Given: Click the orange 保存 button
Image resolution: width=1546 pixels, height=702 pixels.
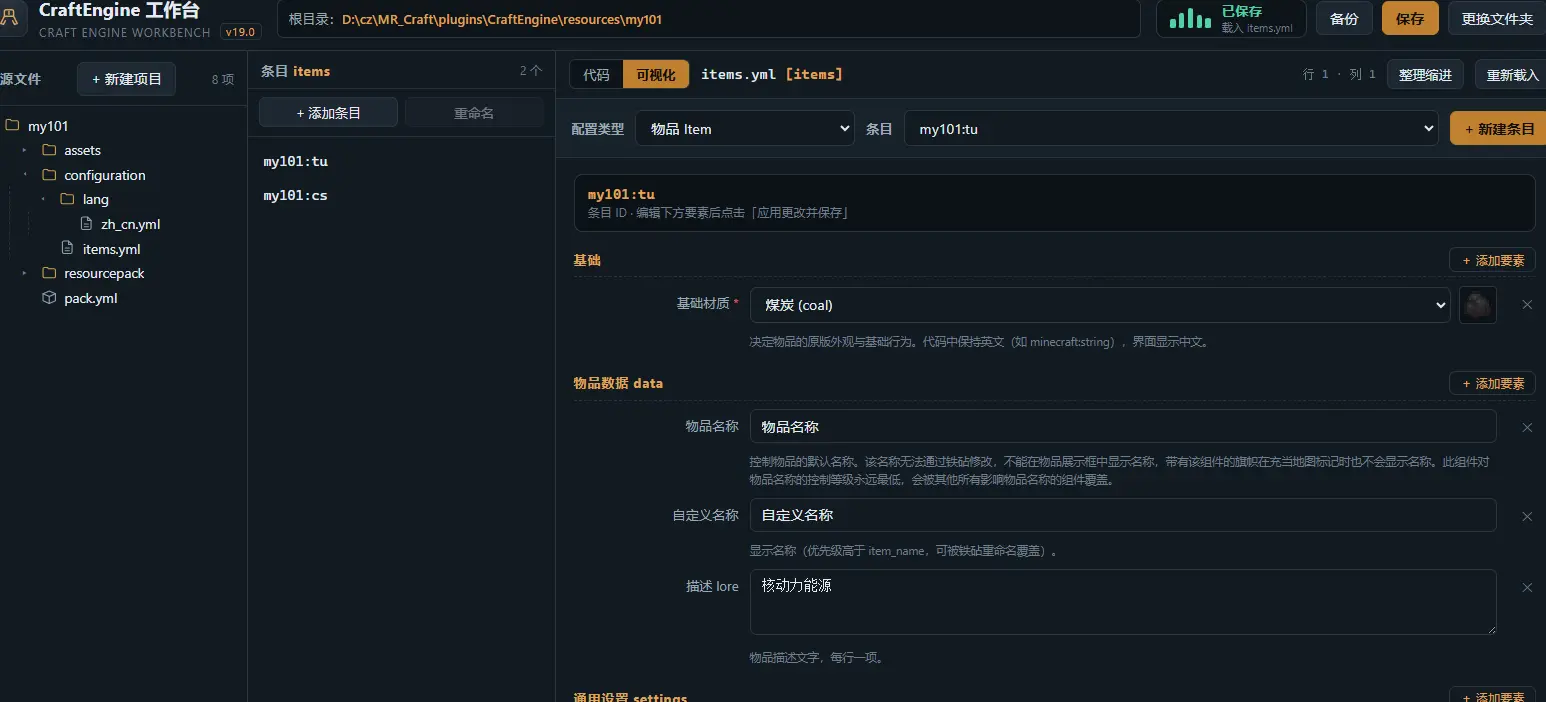Looking at the screenshot, I should (1410, 18).
